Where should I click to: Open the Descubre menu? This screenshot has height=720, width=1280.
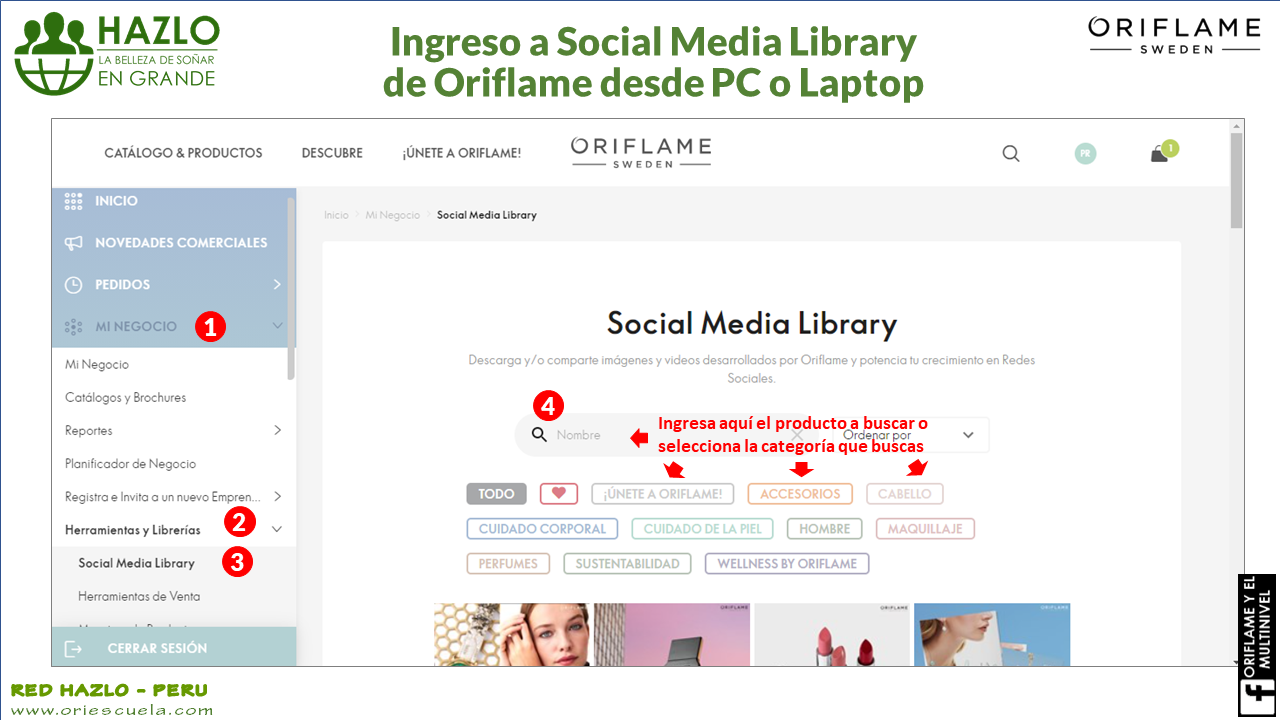(x=332, y=153)
